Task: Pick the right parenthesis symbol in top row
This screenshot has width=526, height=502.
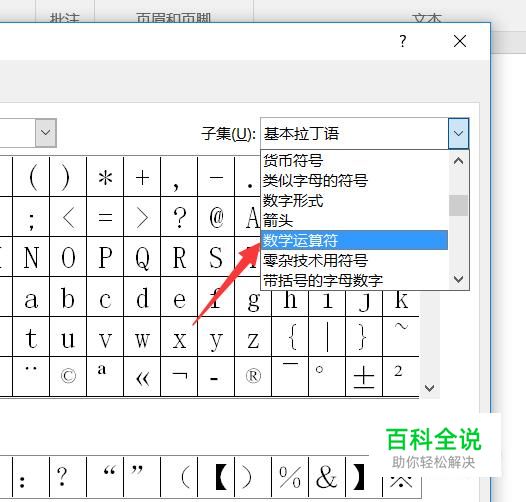Action: [68, 177]
